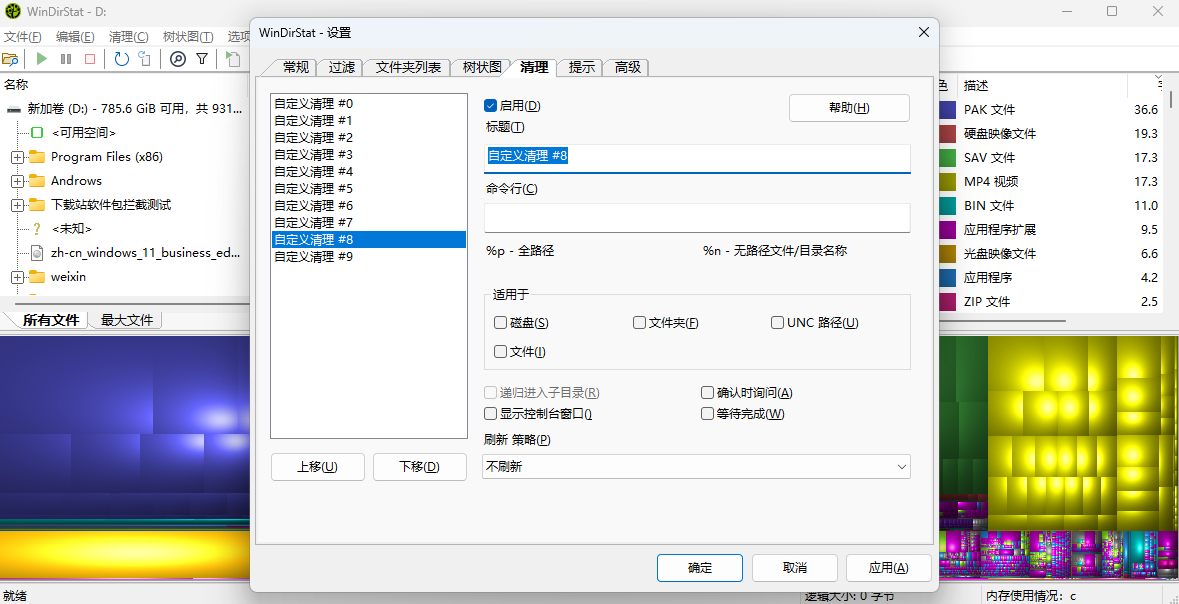Switch to the 树状图 settings tab
This screenshot has width=1179, height=604.
481,67
